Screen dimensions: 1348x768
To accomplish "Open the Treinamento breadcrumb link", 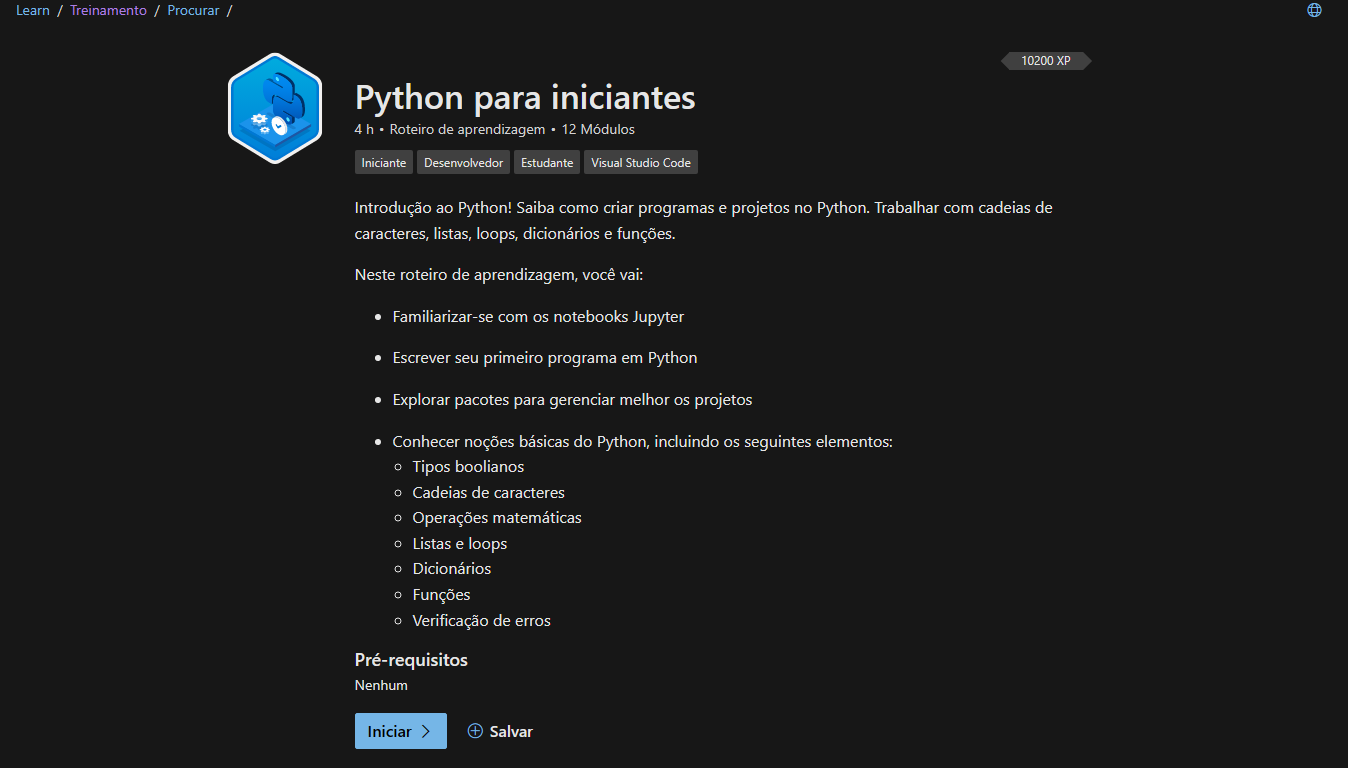I will (x=108, y=11).
